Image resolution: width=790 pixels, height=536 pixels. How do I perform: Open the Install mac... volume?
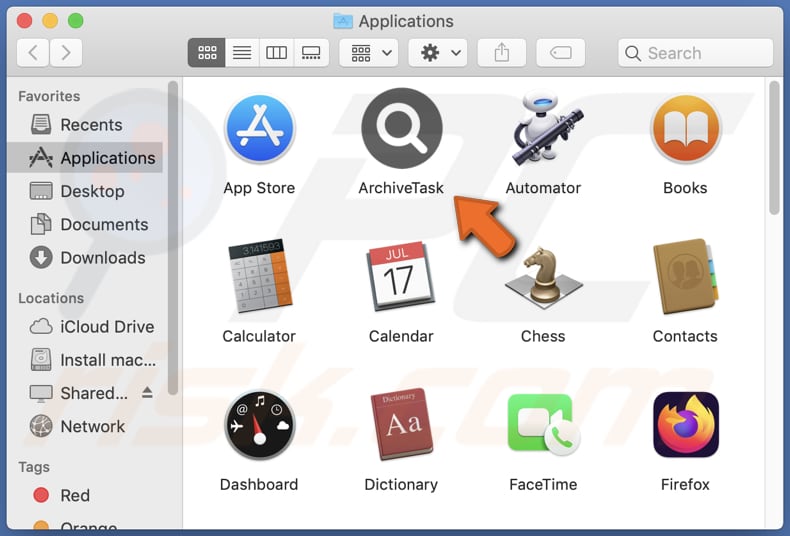pos(86,360)
